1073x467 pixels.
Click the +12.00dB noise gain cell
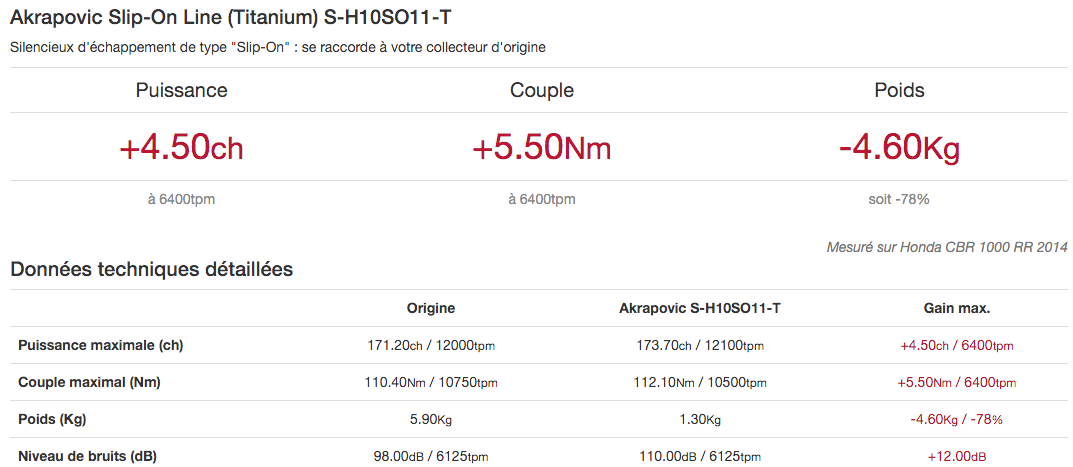pyautogui.click(x=956, y=457)
